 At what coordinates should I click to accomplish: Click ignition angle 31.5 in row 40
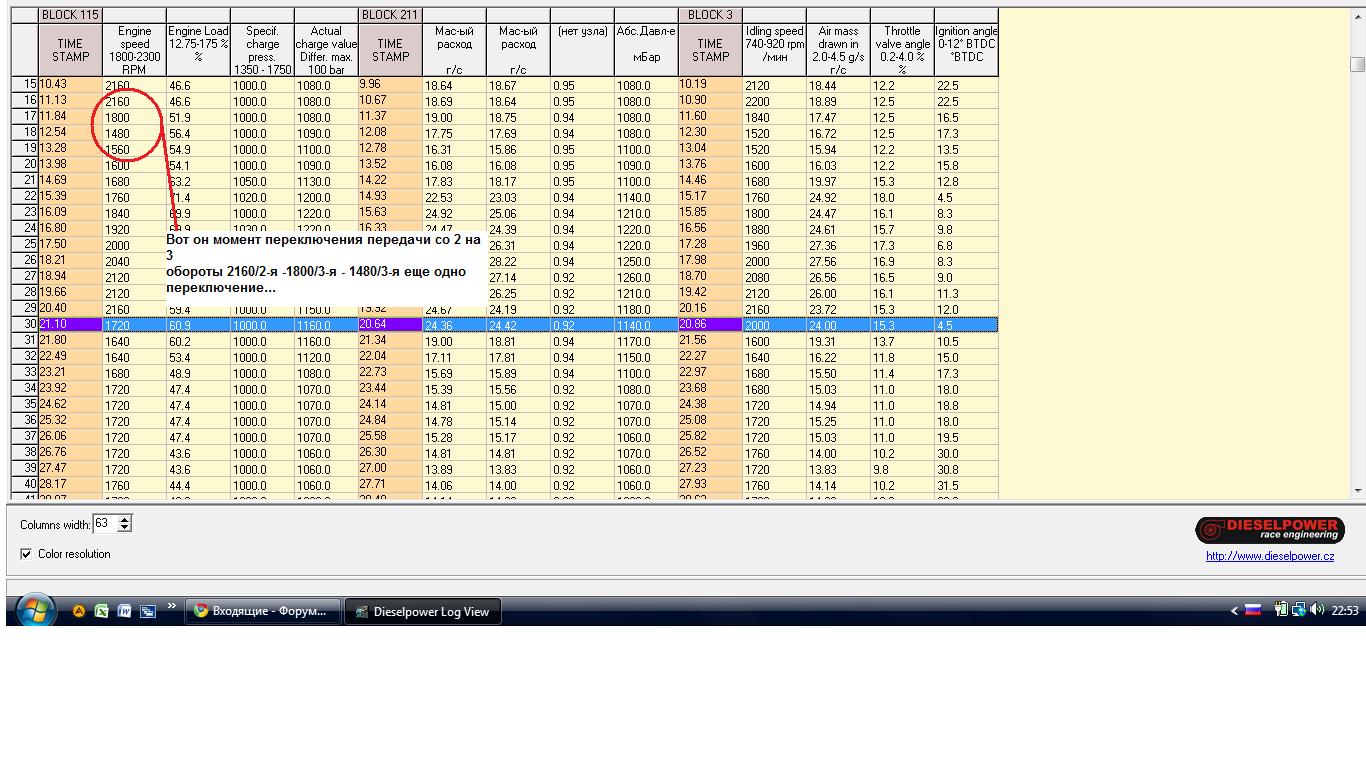(x=966, y=485)
